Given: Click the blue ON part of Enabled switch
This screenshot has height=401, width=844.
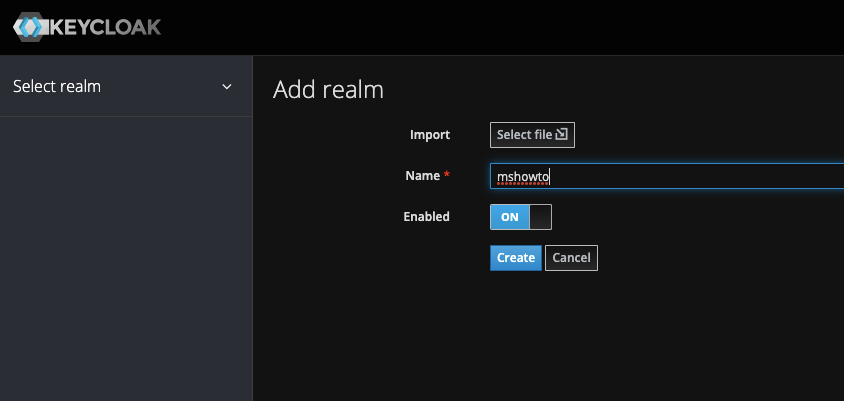Looking at the screenshot, I should (x=510, y=217).
